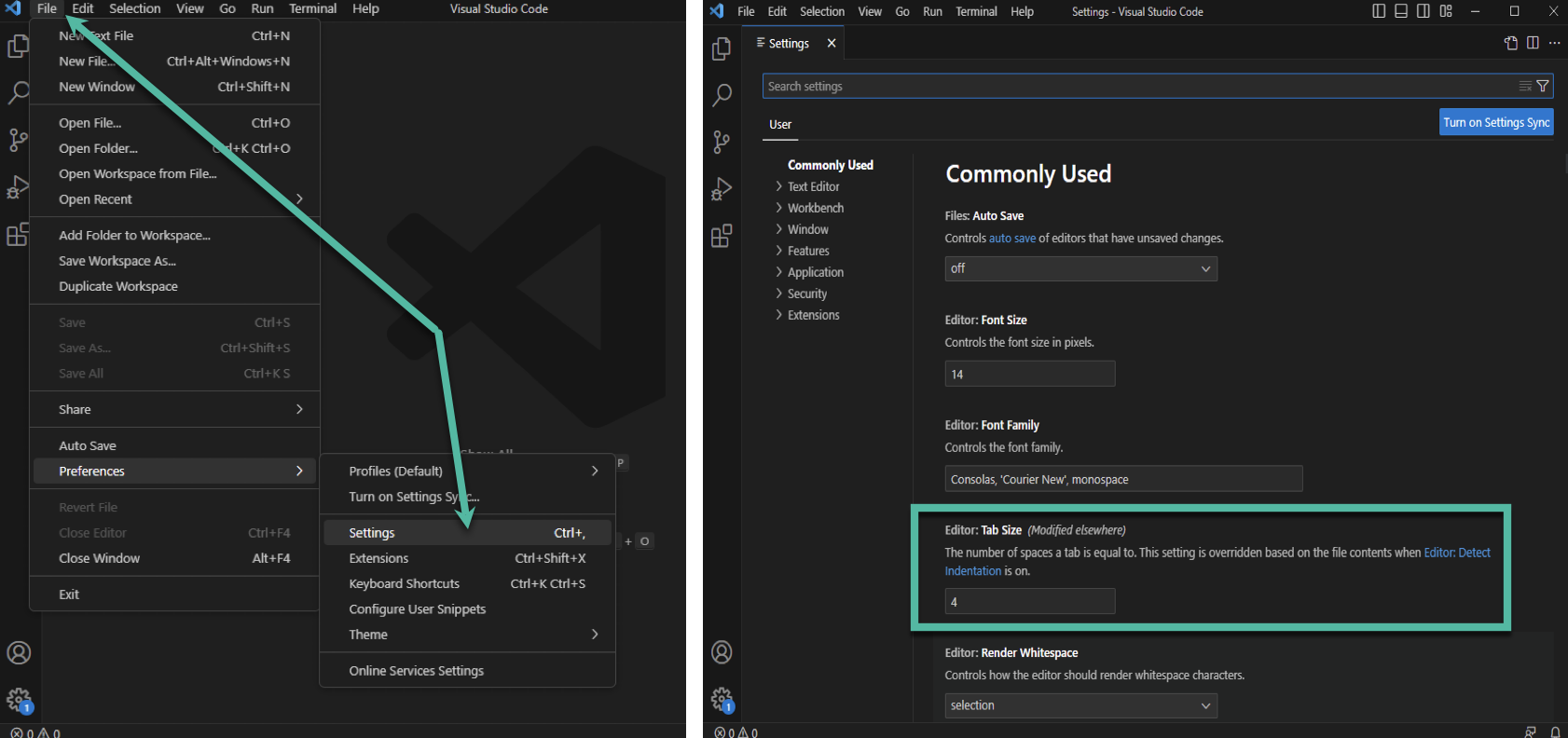Click Font Size field showing 14
Viewport: 1568px width, 738px height.
1029,374
